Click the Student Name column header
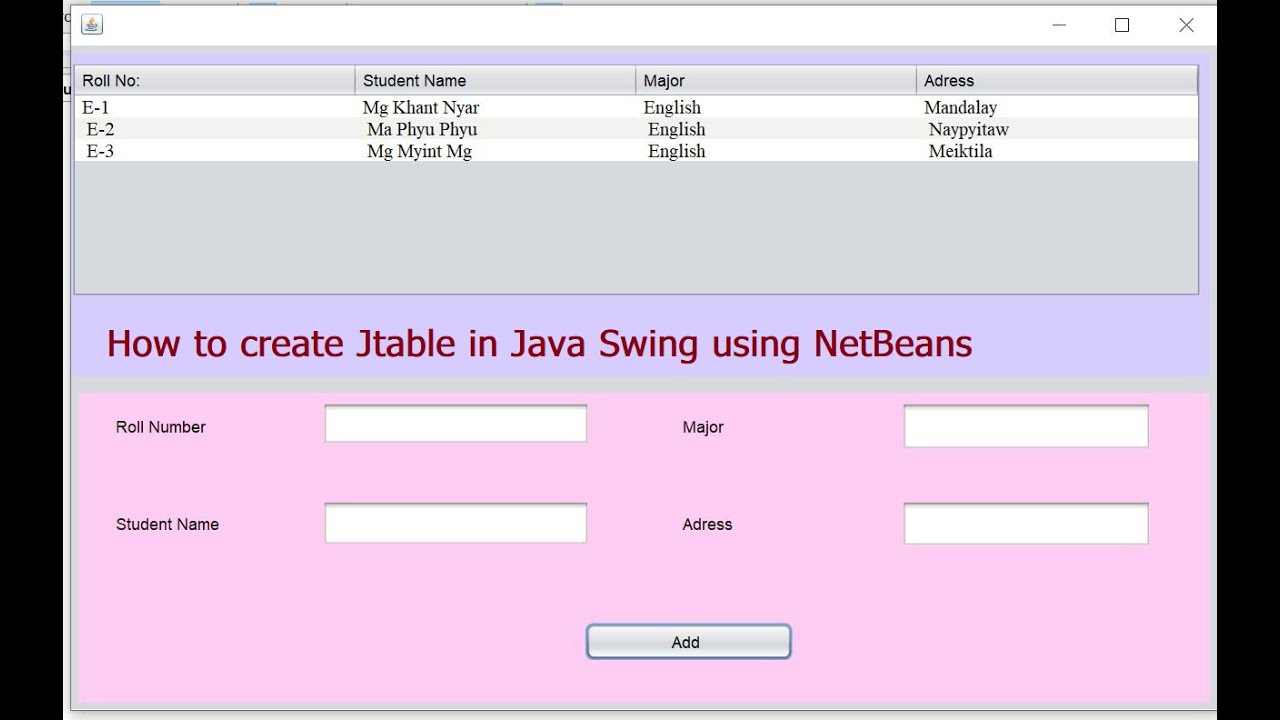1280x720 pixels. tap(496, 81)
